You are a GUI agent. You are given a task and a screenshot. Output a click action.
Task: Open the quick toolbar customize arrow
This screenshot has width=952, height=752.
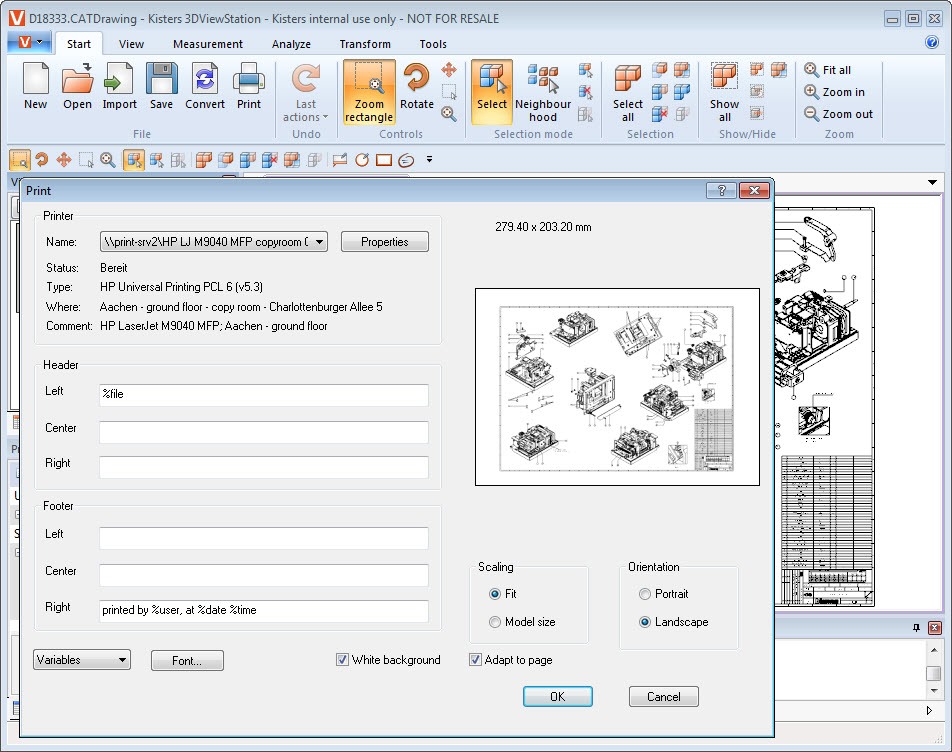pos(429,160)
